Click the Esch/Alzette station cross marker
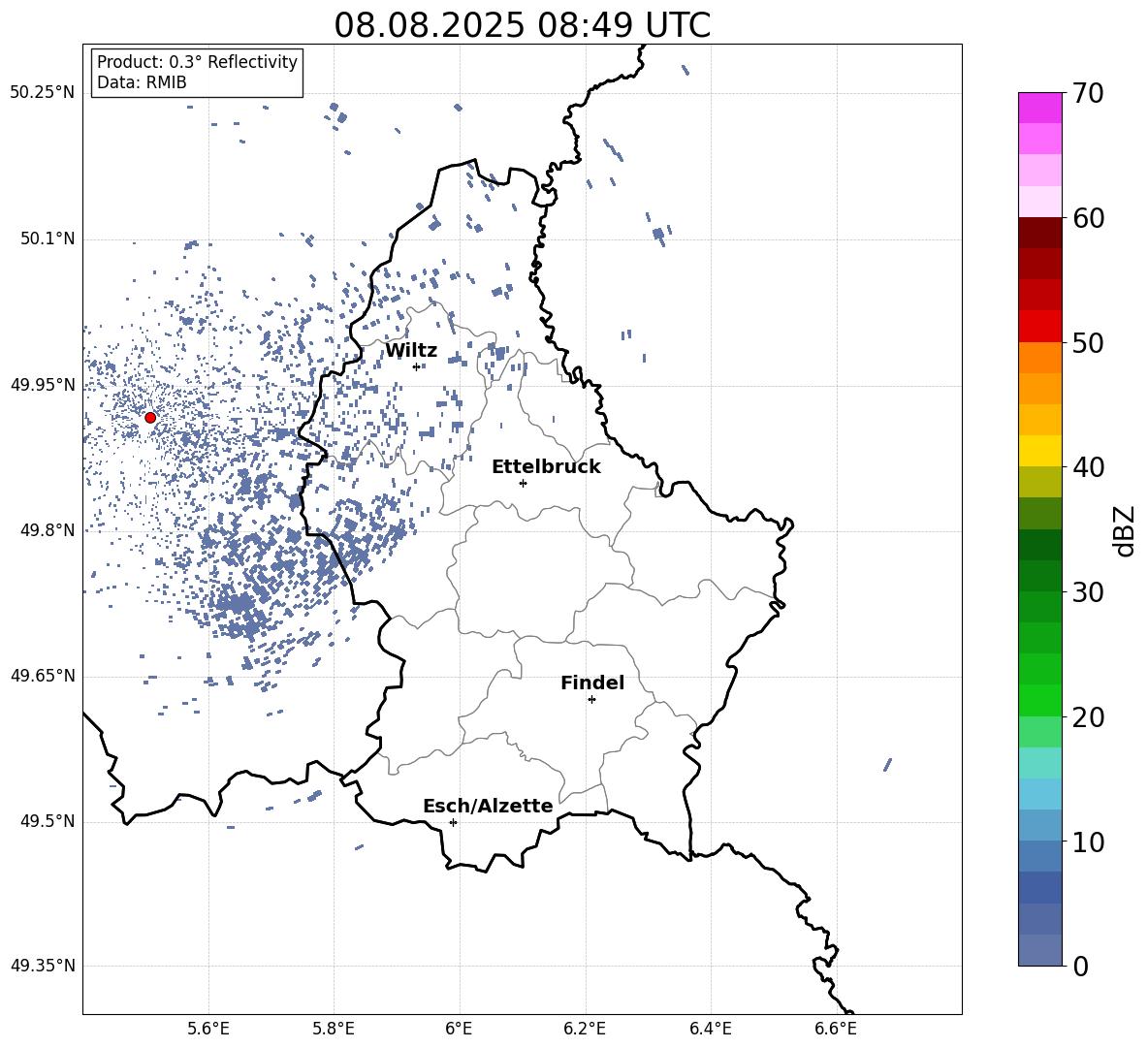This screenshot has width=1148, height=1048. (x=453, y=822)
